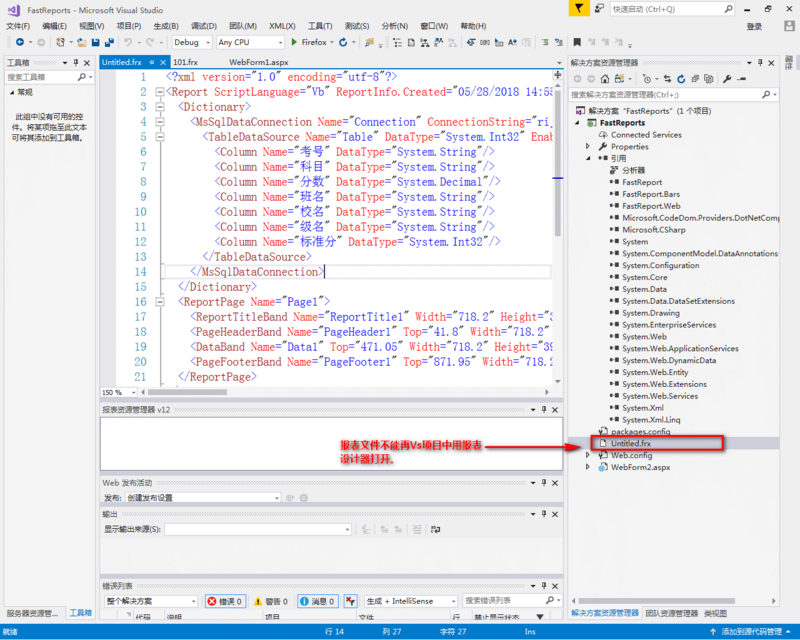Switch to the WebForm1.aspx tab
The image size is (800, 640).
259,62
